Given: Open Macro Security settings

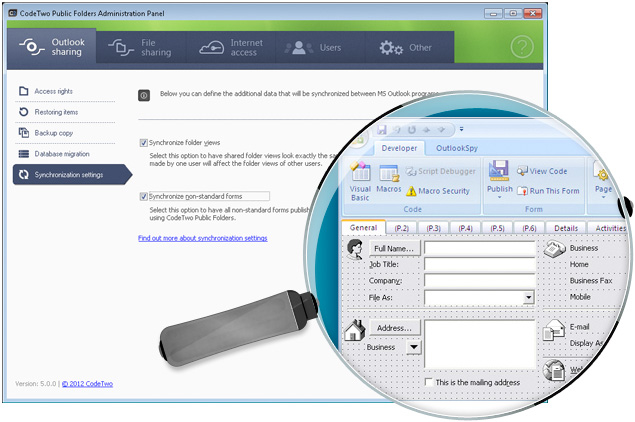Looking at the screenshot, I should click(438, 191).
